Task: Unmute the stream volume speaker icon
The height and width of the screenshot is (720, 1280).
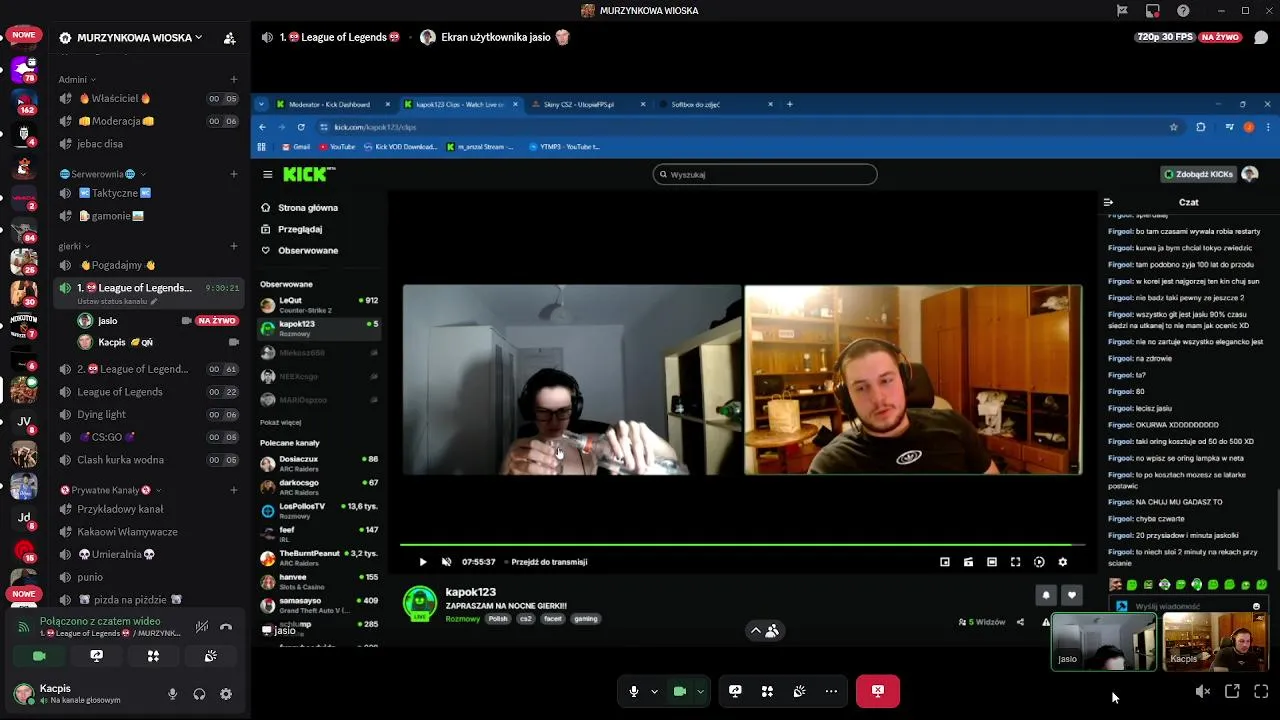Action: pyautogui.click(x=1203, y=691)
